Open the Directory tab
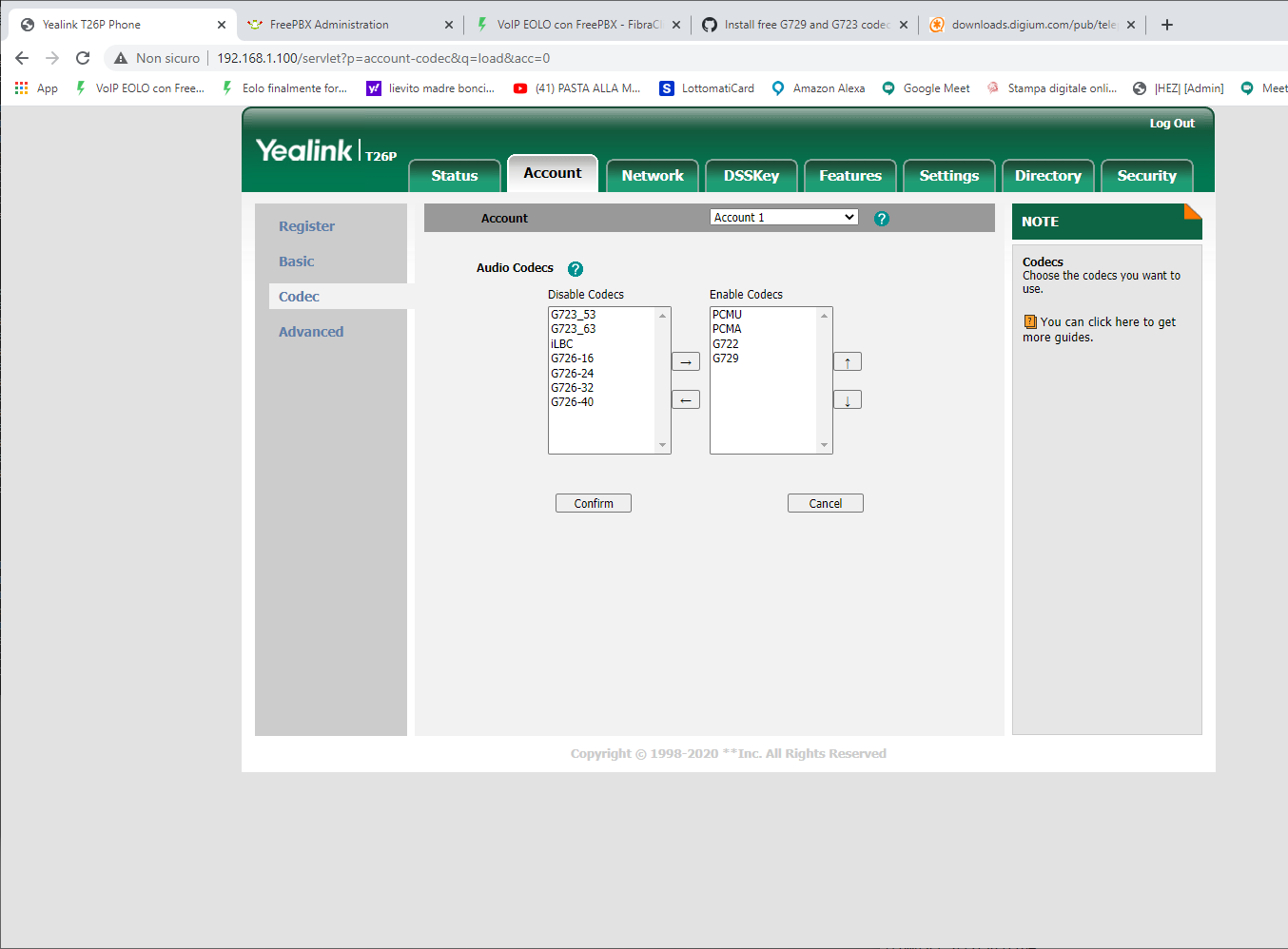This screenshot has height=949, width=1288. click(x=1048, y=176)
